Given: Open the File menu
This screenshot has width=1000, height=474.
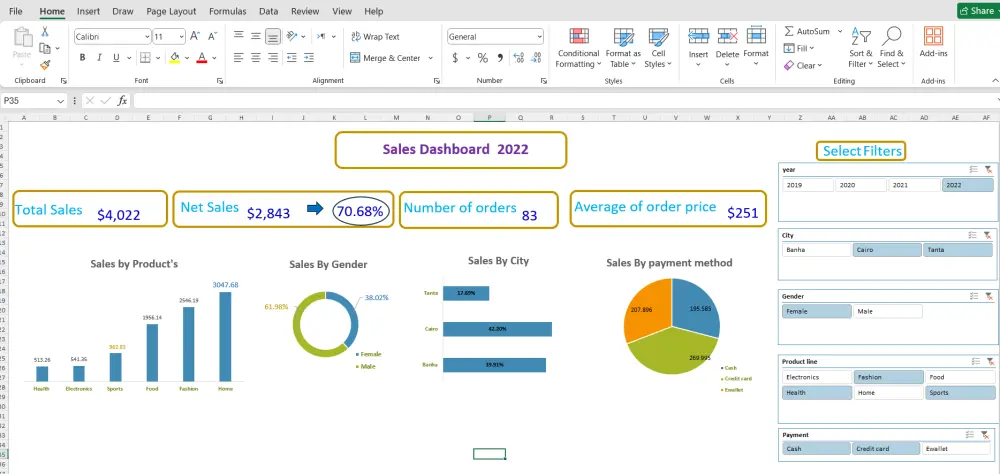Looking at the screenshot, I should [16, 11].
